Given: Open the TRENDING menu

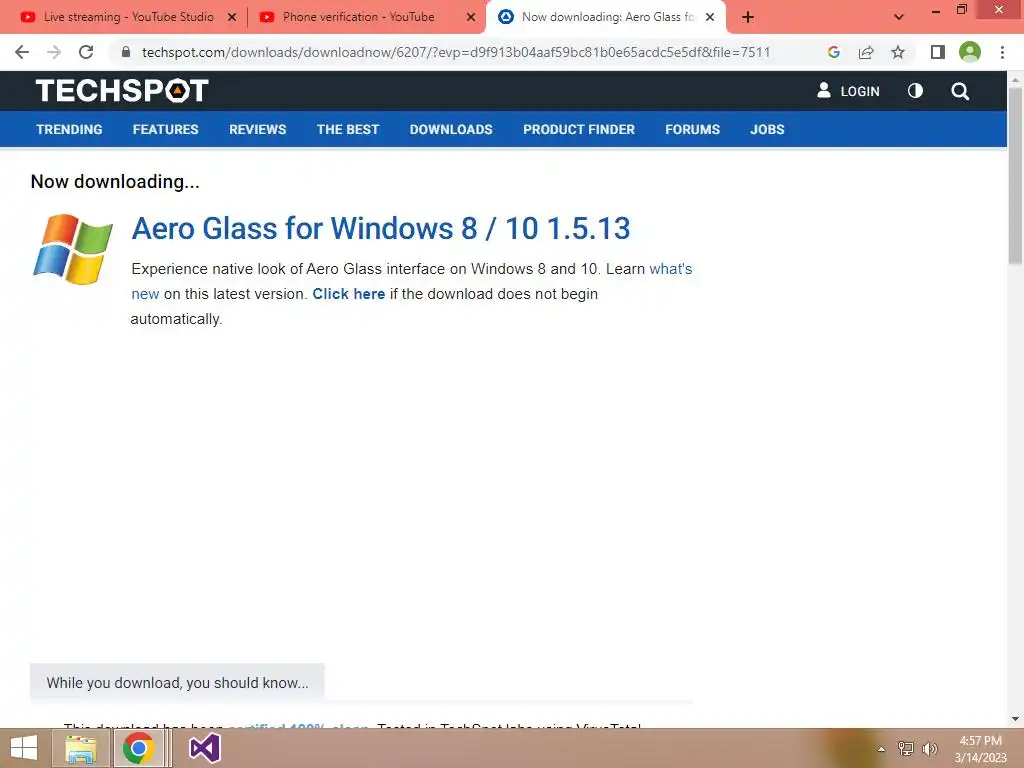Looking at the screenshot, I should (x=69, y=129).
